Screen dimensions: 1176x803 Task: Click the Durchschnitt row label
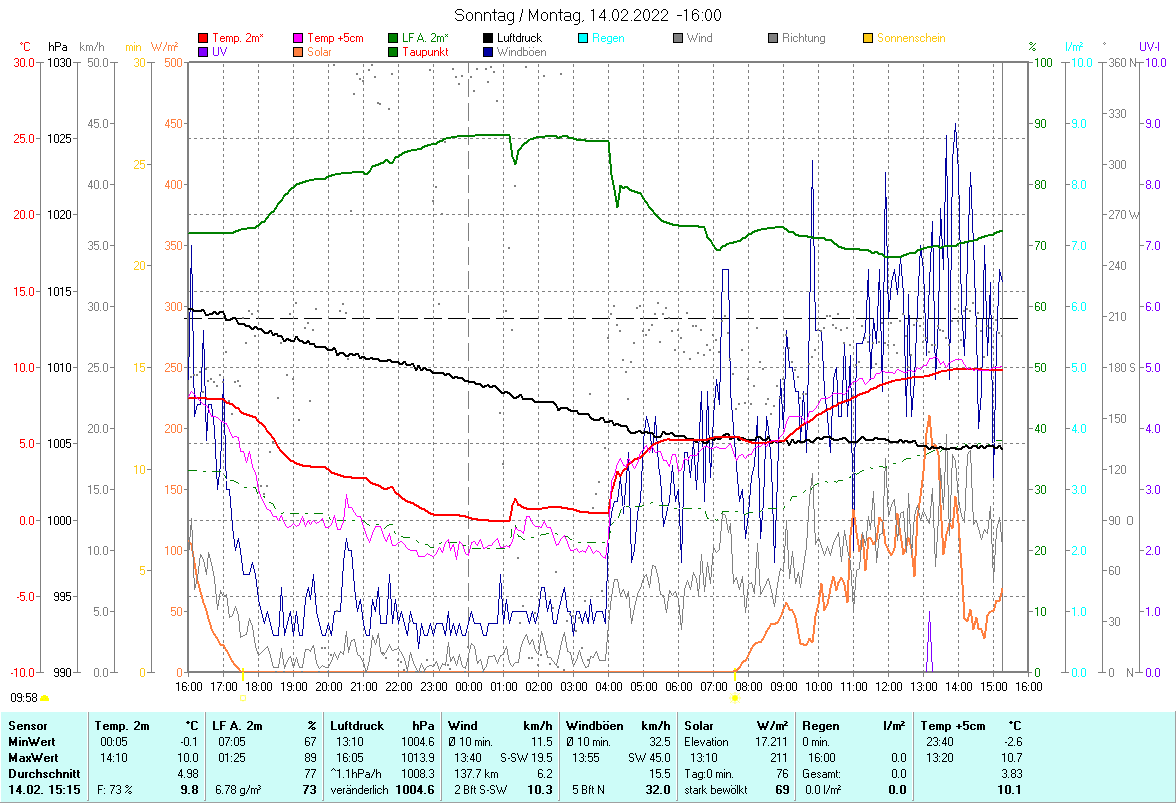pyautogui.click(x=39, y=773)
